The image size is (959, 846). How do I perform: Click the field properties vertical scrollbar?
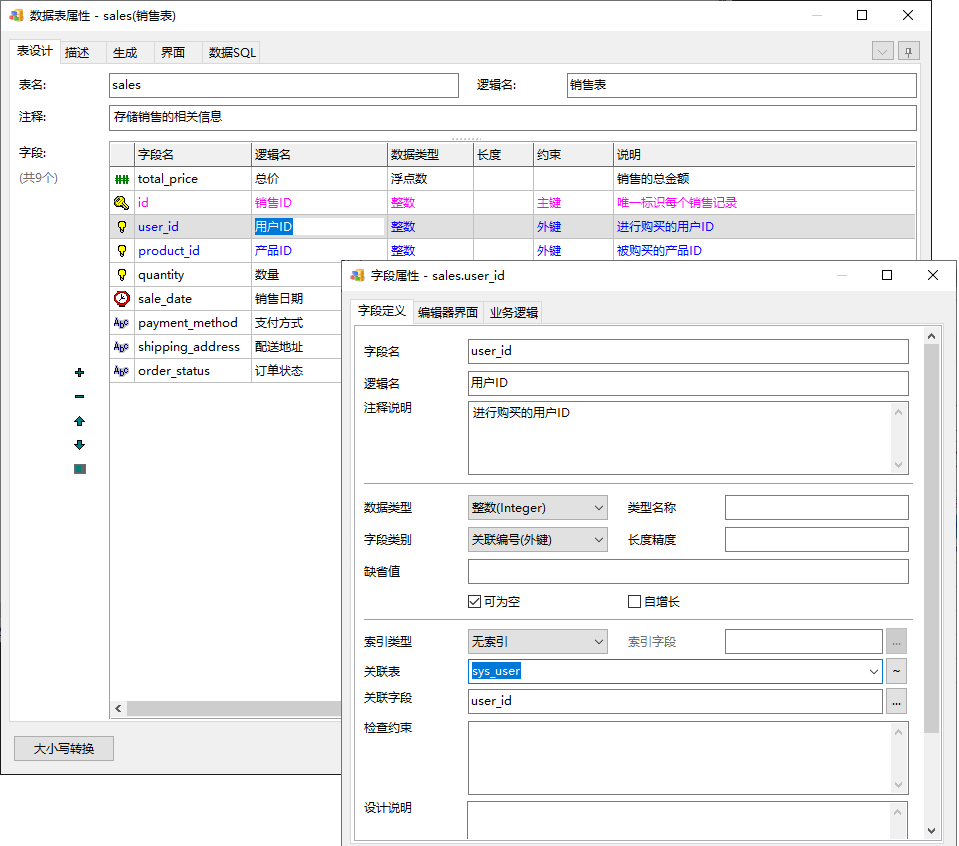(932, 540)
